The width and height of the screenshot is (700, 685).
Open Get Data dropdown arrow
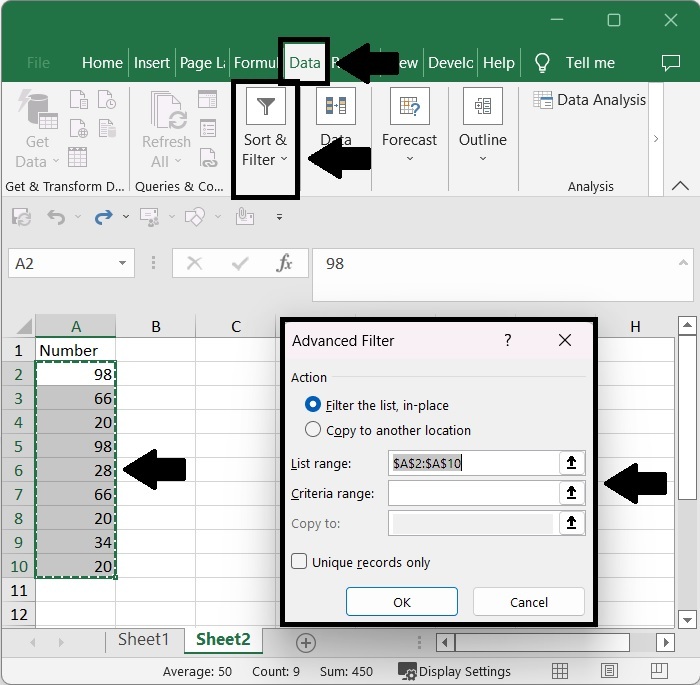56,161
